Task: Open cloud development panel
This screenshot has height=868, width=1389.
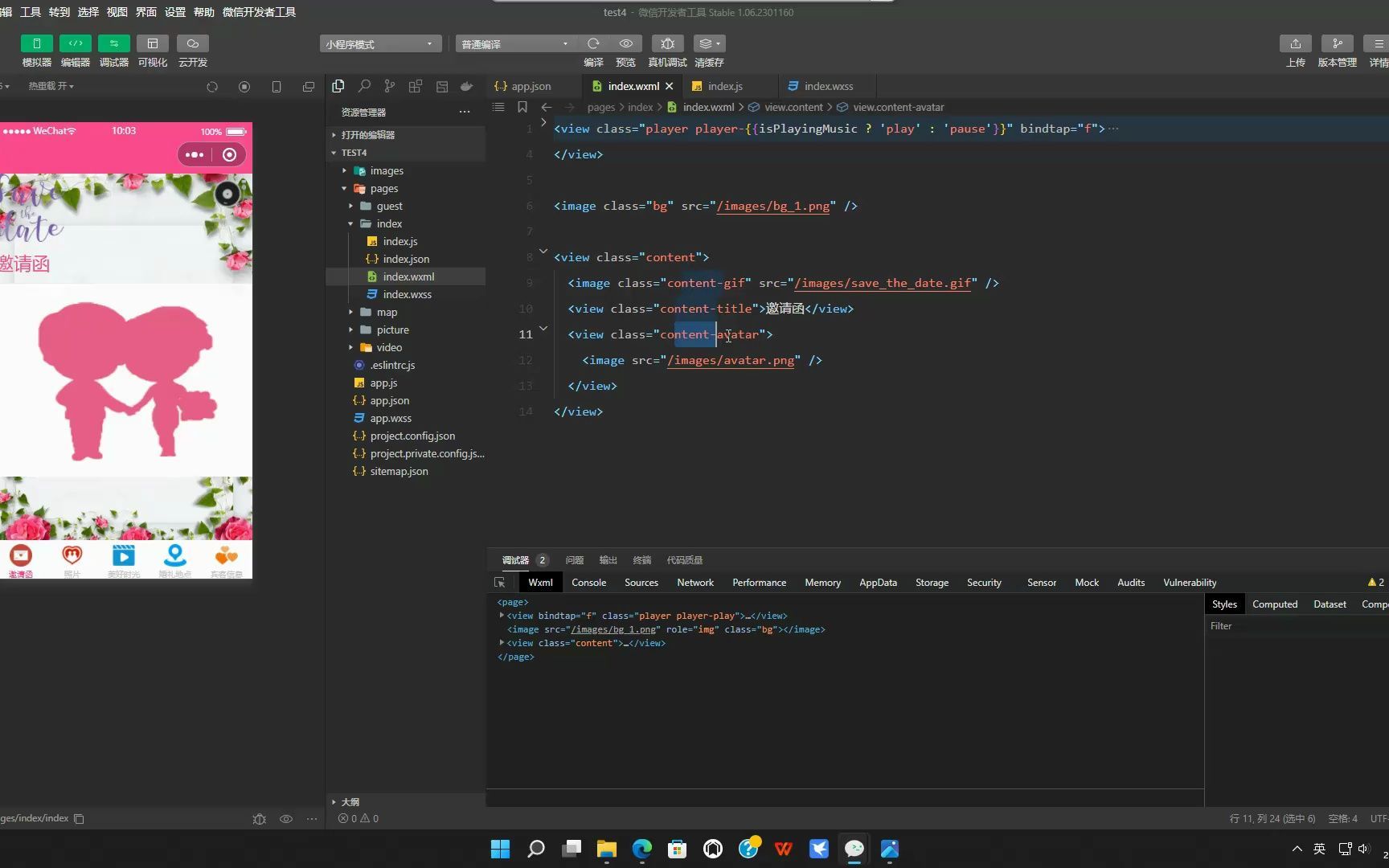Action: pos(192,43)
